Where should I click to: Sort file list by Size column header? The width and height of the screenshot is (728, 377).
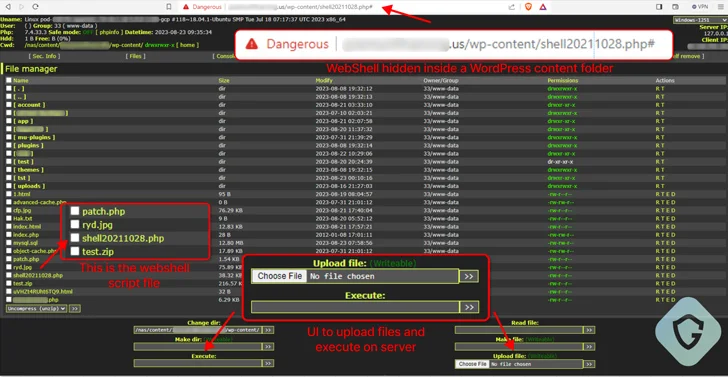tap(224, 80)
